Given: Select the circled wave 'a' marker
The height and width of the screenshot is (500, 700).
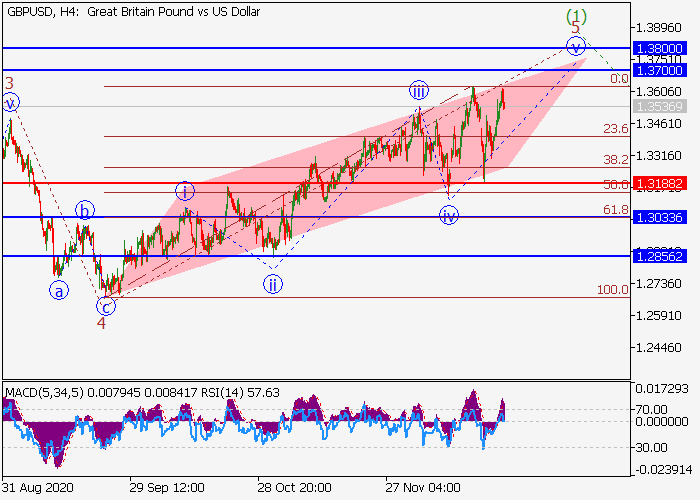Looking at the screenshot, I should [x=59, y=291].
